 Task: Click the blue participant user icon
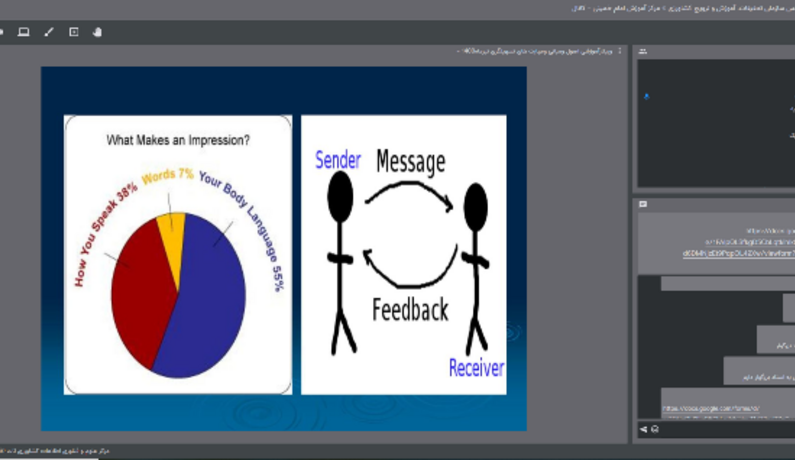tap(646, 96)
